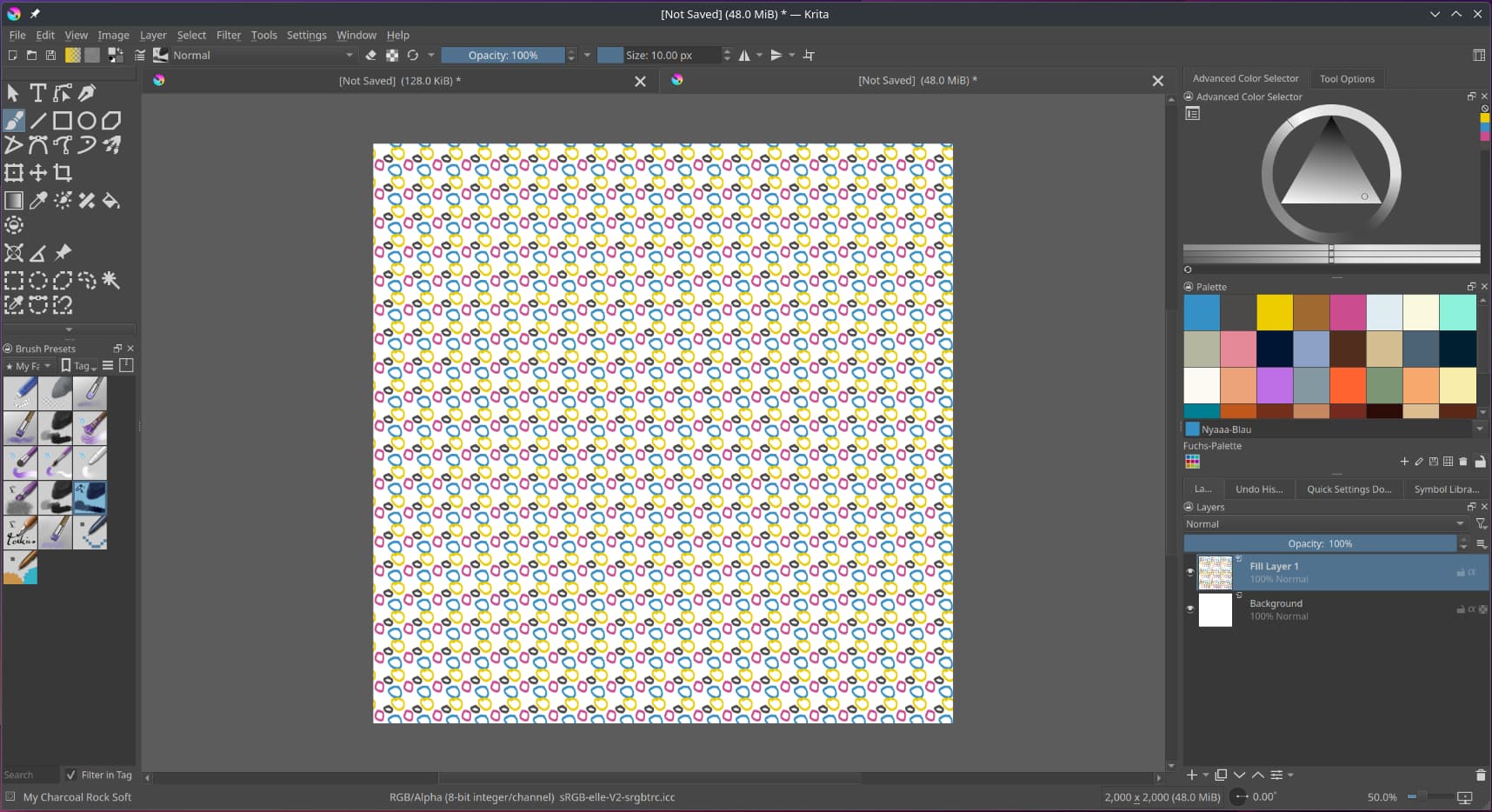The height and width of the screenshot is (812, 1492).
Task: Click the delete layer trash icon
Action: click(x=1481, y=775)
